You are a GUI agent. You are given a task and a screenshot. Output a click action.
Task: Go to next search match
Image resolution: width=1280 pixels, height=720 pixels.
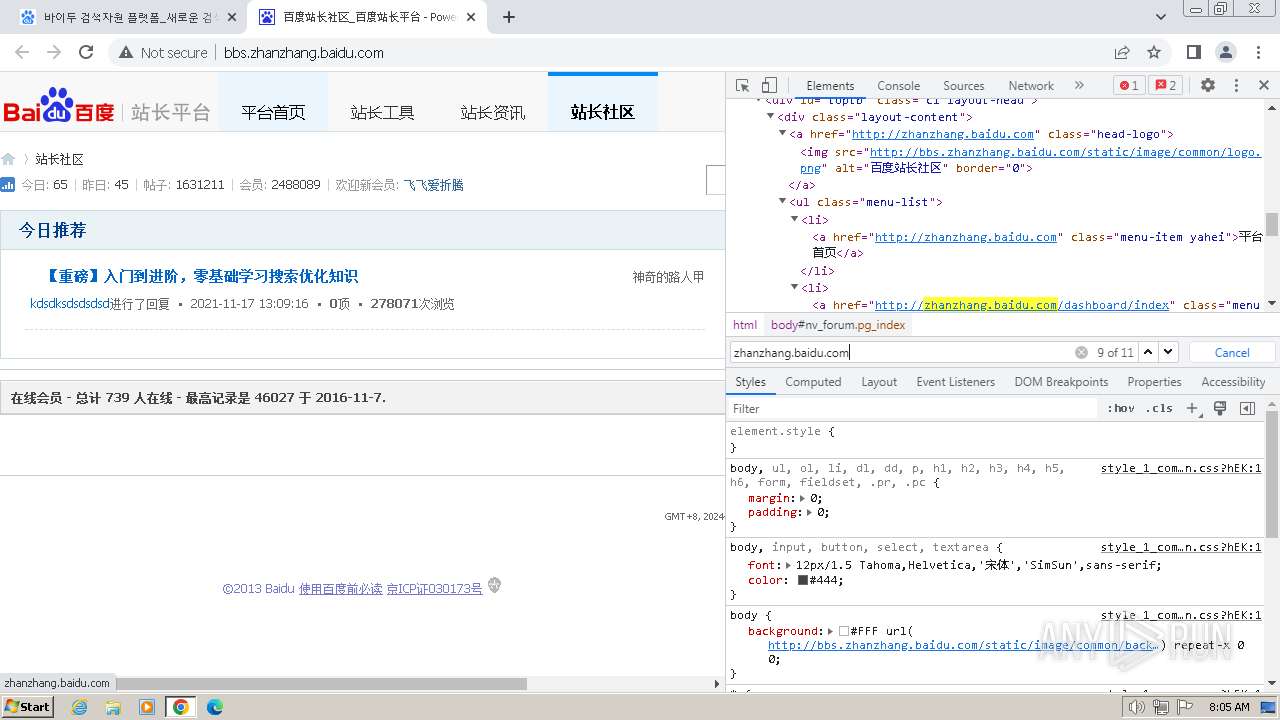tap(1168, 352)
